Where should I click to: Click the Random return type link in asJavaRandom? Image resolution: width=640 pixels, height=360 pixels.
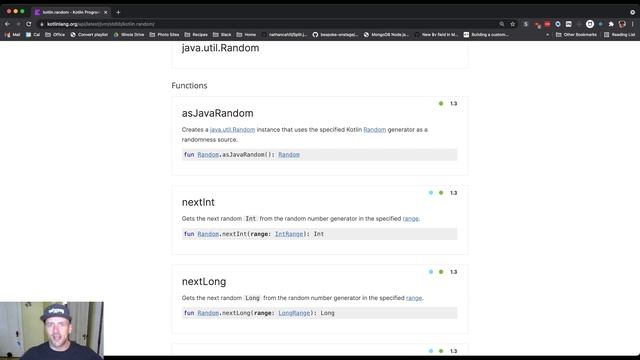tap(289, 155)
